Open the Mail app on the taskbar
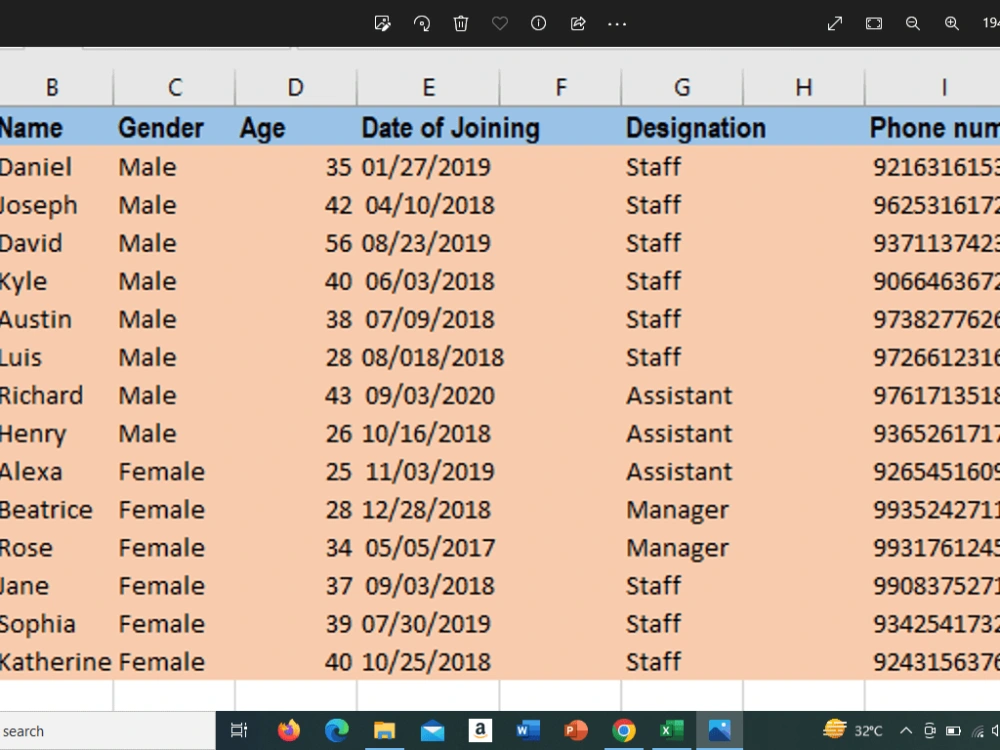1000x750 pixels. pos(432,730)
